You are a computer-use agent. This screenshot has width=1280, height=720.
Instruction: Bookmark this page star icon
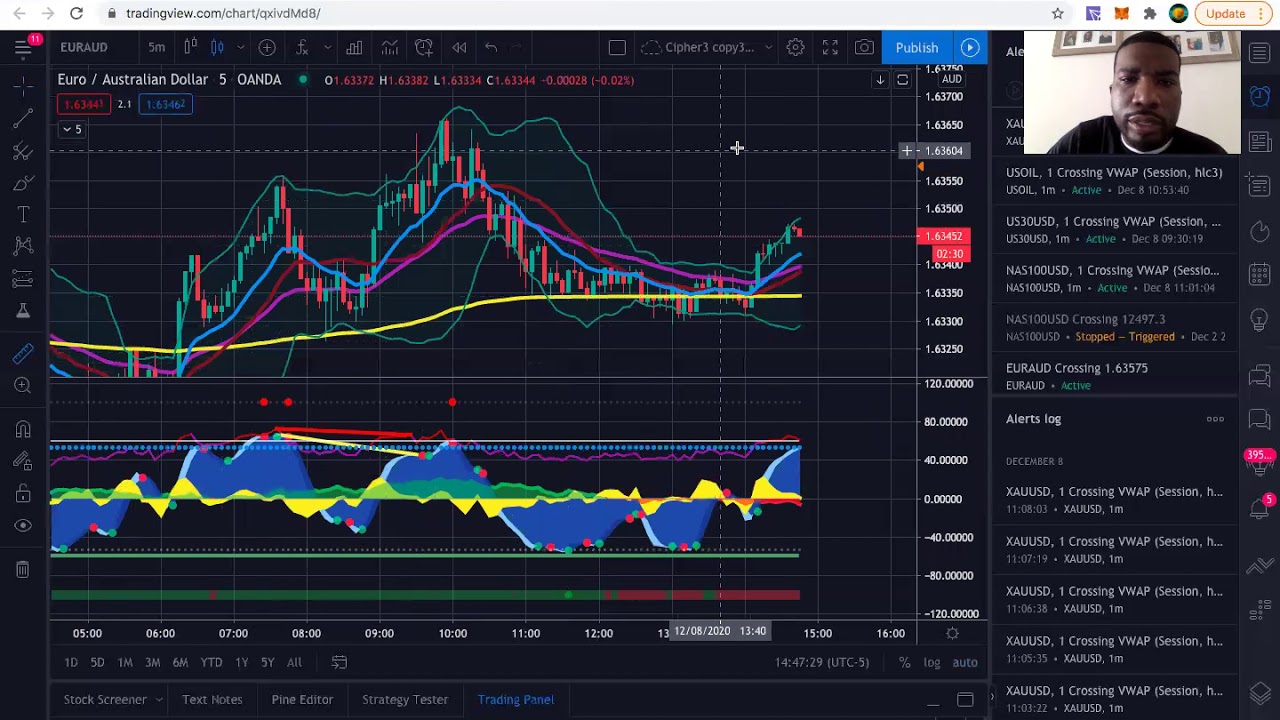tap(1057, 13)
